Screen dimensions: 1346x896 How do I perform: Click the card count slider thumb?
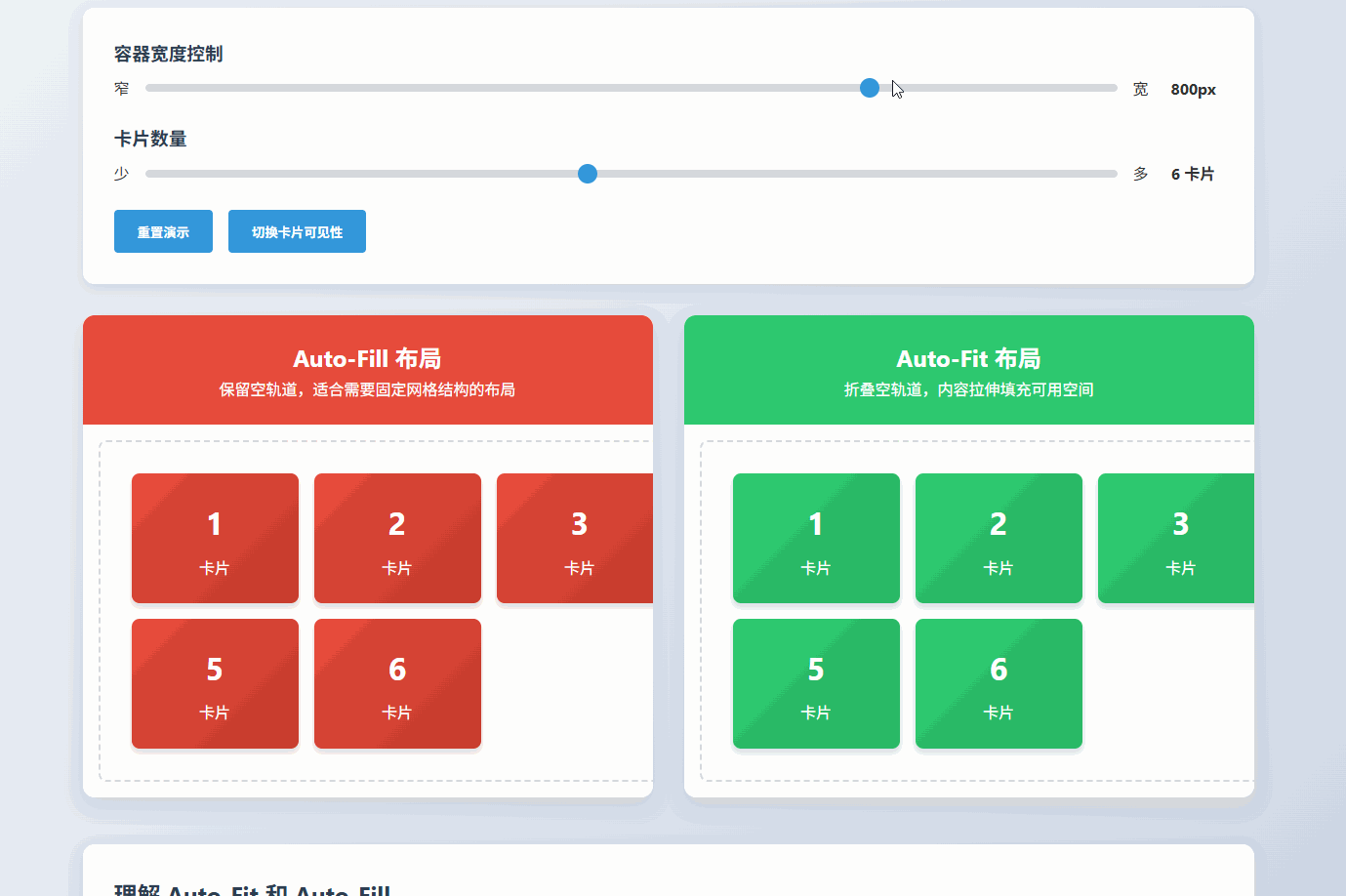pos(588,174)
